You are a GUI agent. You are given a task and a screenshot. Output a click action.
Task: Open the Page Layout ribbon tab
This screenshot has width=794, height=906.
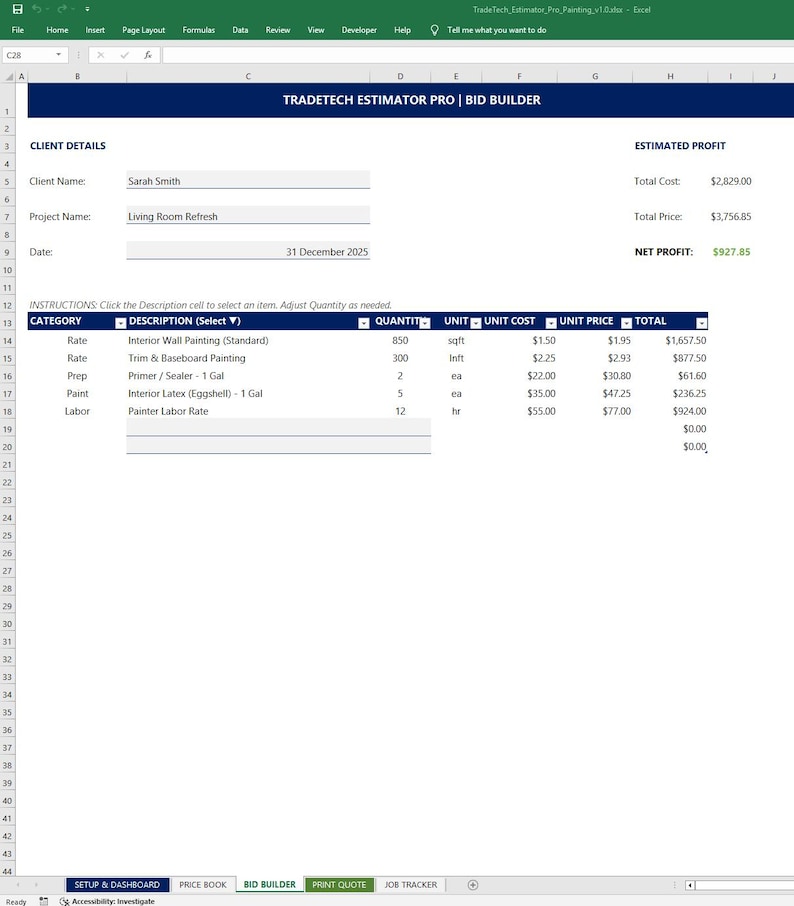tap(143, 30)
